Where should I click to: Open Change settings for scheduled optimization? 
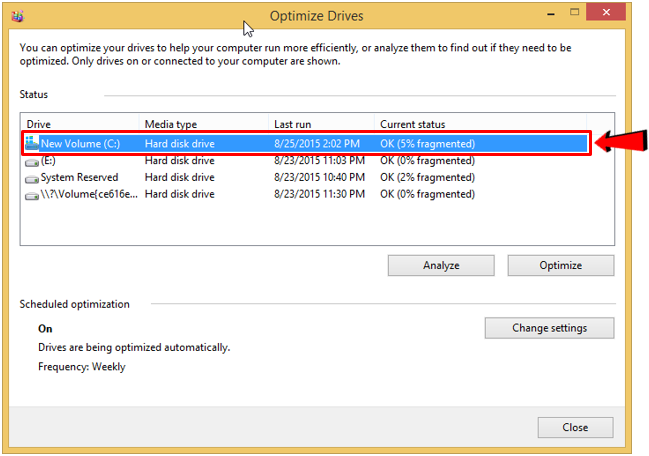click(x=549, y=328)
